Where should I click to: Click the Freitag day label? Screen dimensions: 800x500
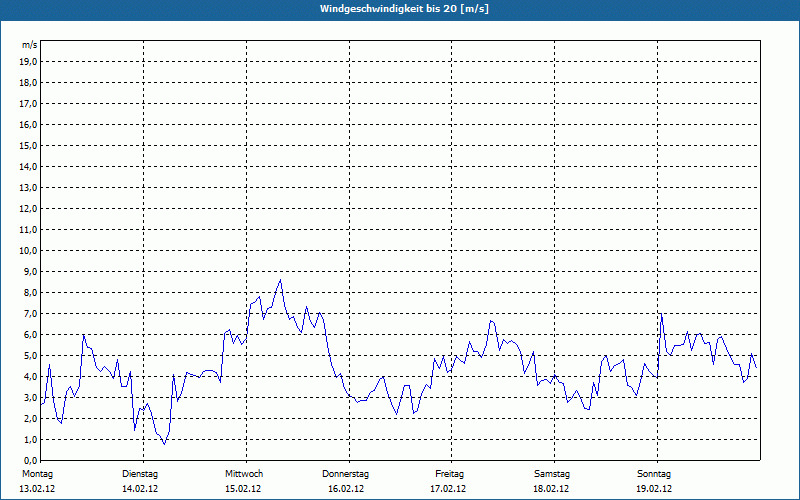click(x=449, y=474)
